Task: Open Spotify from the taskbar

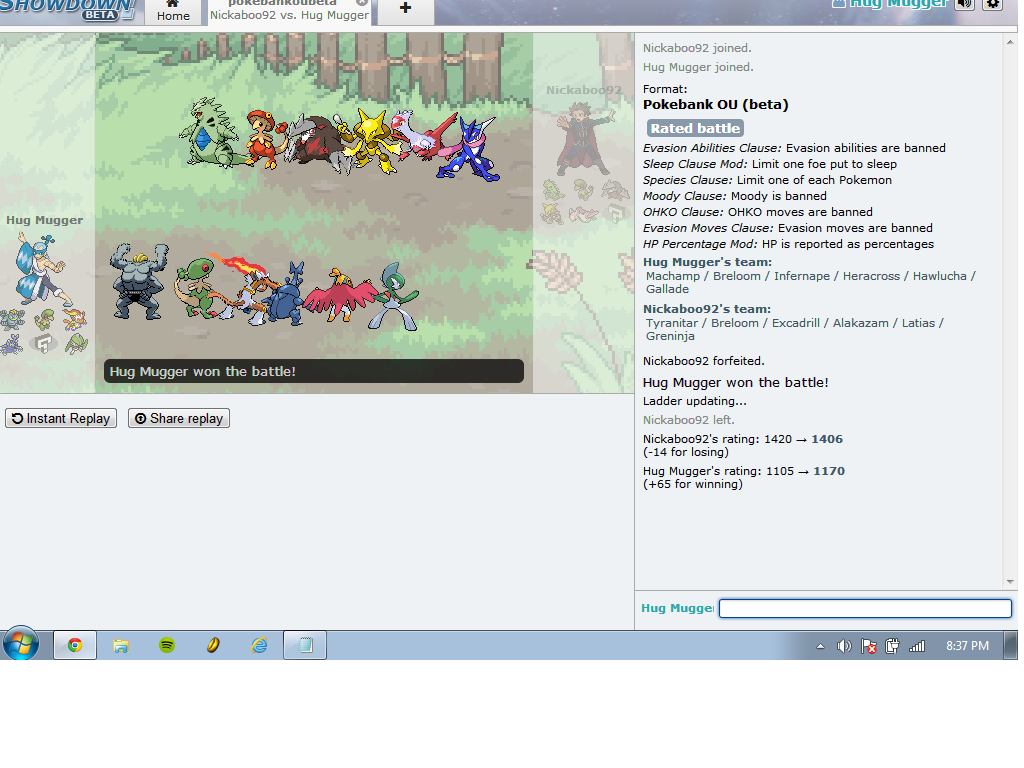Action: pyautogui.click(x=167, y=646)
